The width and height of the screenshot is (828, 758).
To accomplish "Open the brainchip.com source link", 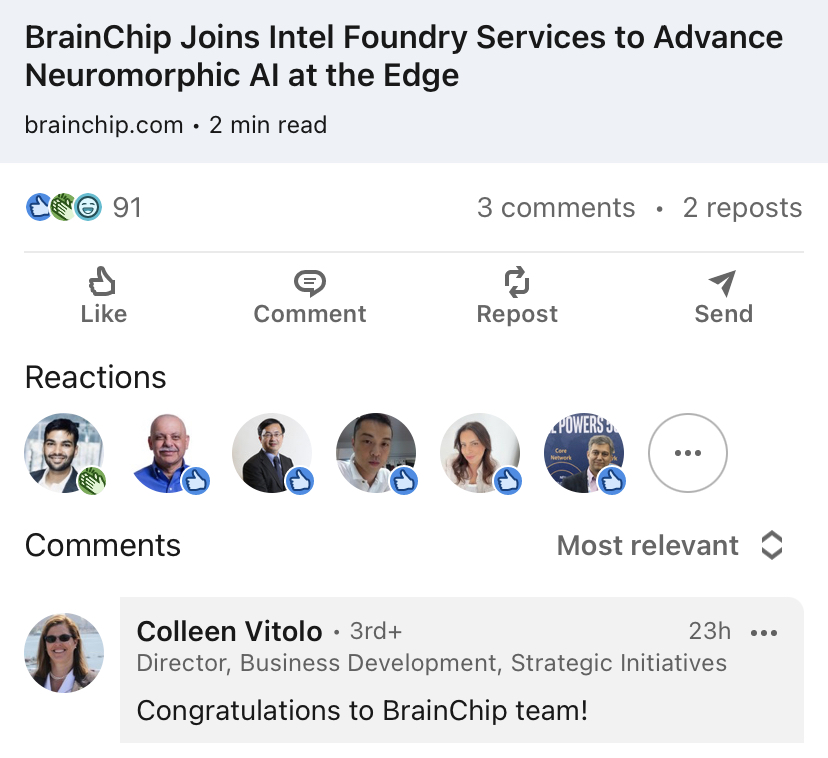I will tap(104, 125).
